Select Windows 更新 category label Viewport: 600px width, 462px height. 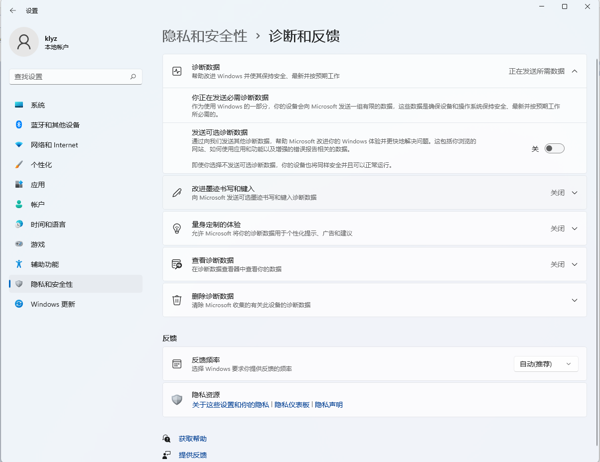(x=53, y=304)
